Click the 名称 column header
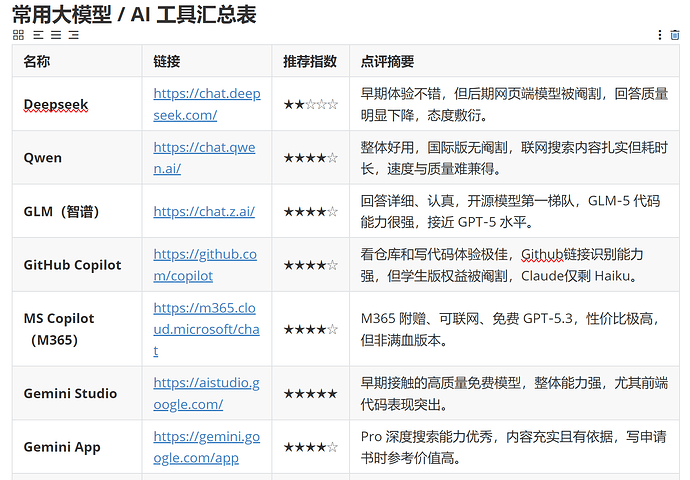 click(77, 61)
